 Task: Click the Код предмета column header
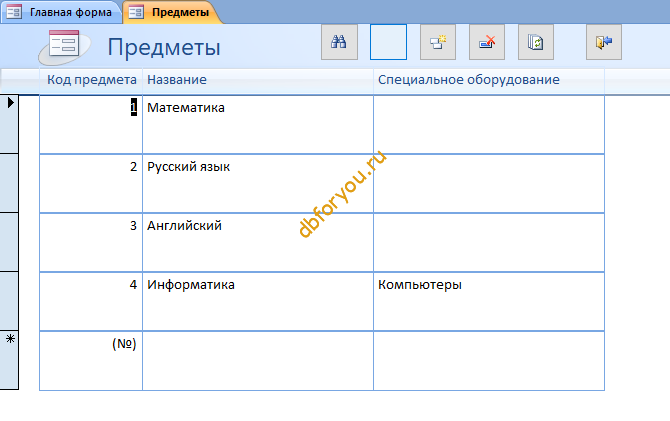point(91,79)
